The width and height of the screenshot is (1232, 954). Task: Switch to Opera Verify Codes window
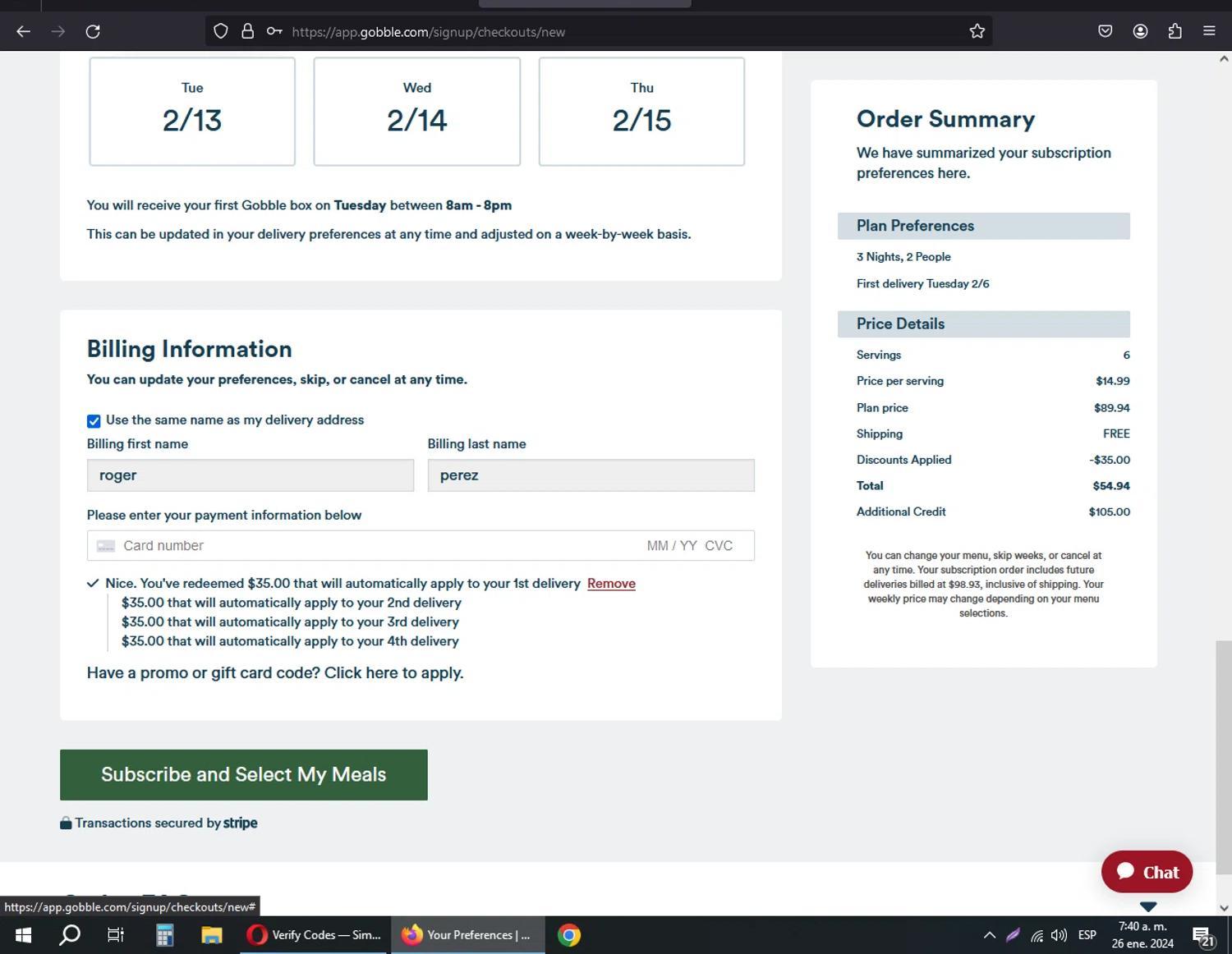314,935
